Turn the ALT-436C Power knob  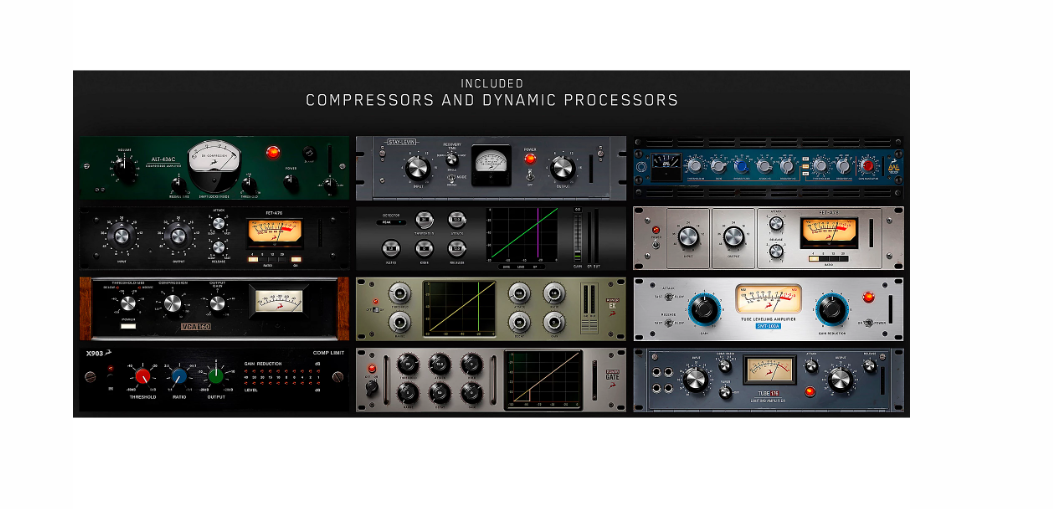point(291,183)
